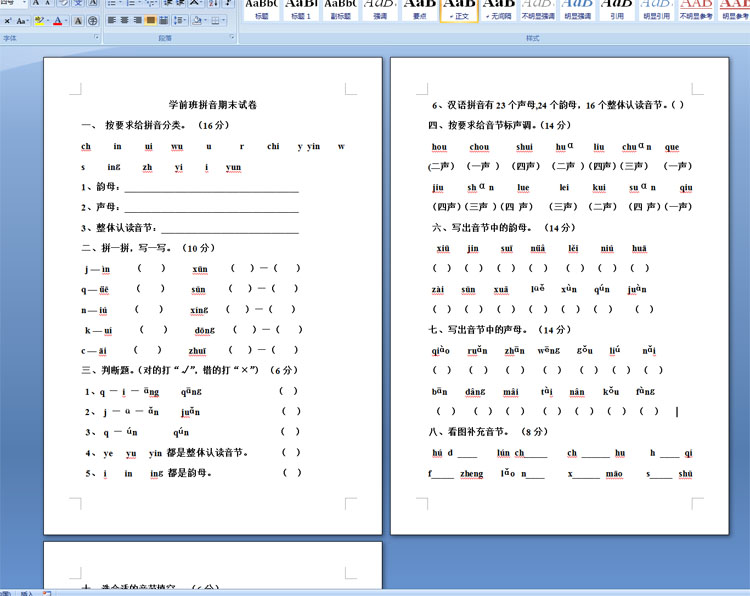Apply the 不明显强调 style
This screenshot has width=750, height=596.
pyautogui.click(x=538, y=10)
